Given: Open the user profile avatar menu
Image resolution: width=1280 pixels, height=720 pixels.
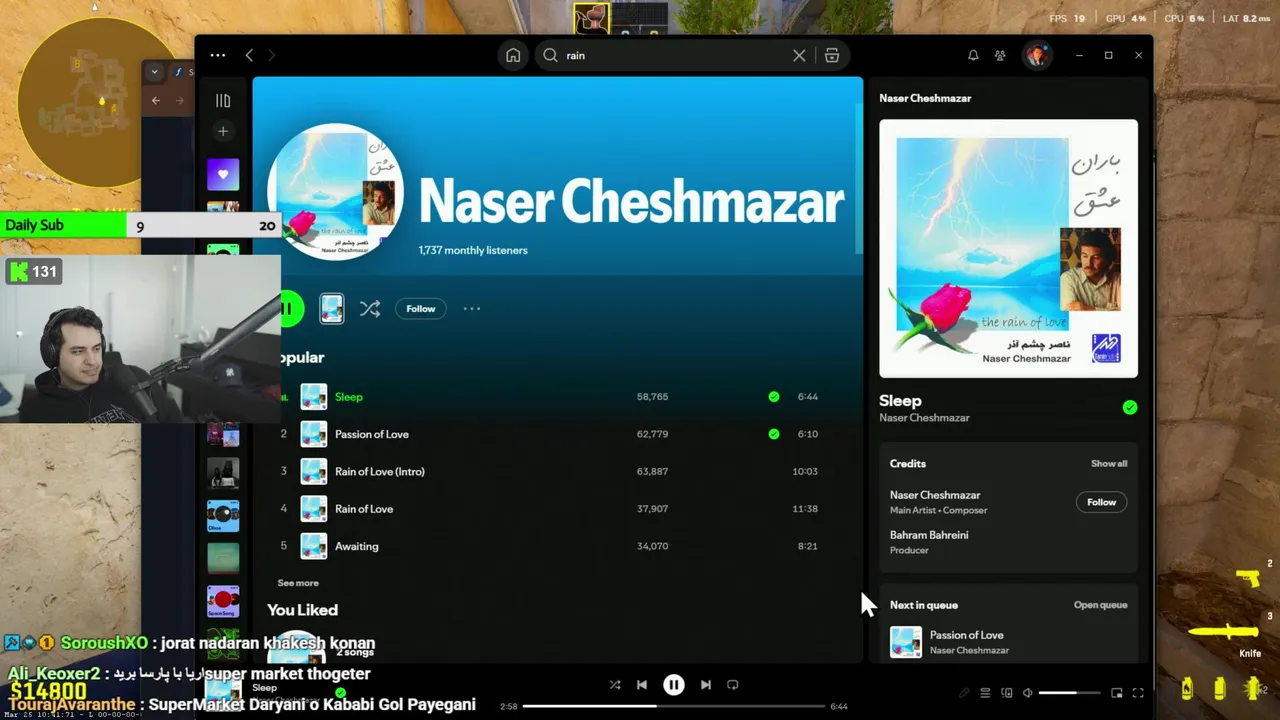Looking at the screenshot, I should pyautogui.click(x=1036, y=55).
